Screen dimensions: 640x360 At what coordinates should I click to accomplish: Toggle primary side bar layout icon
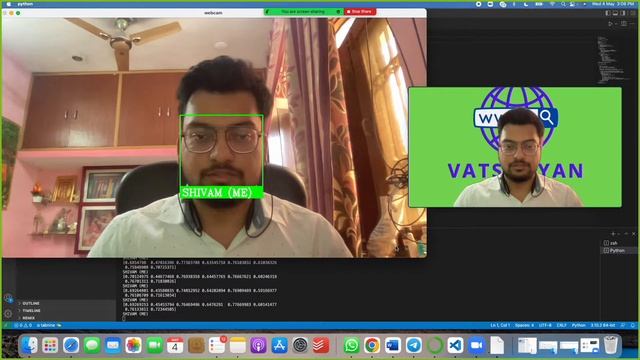point(608,13)
